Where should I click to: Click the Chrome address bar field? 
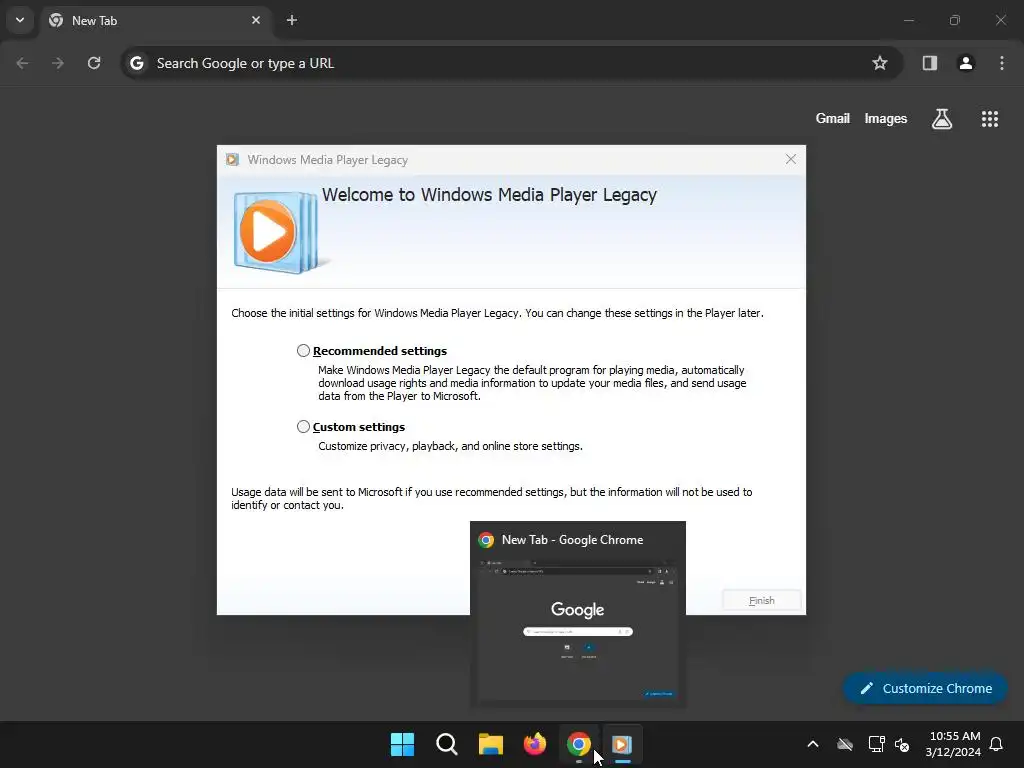coord(511,63)
